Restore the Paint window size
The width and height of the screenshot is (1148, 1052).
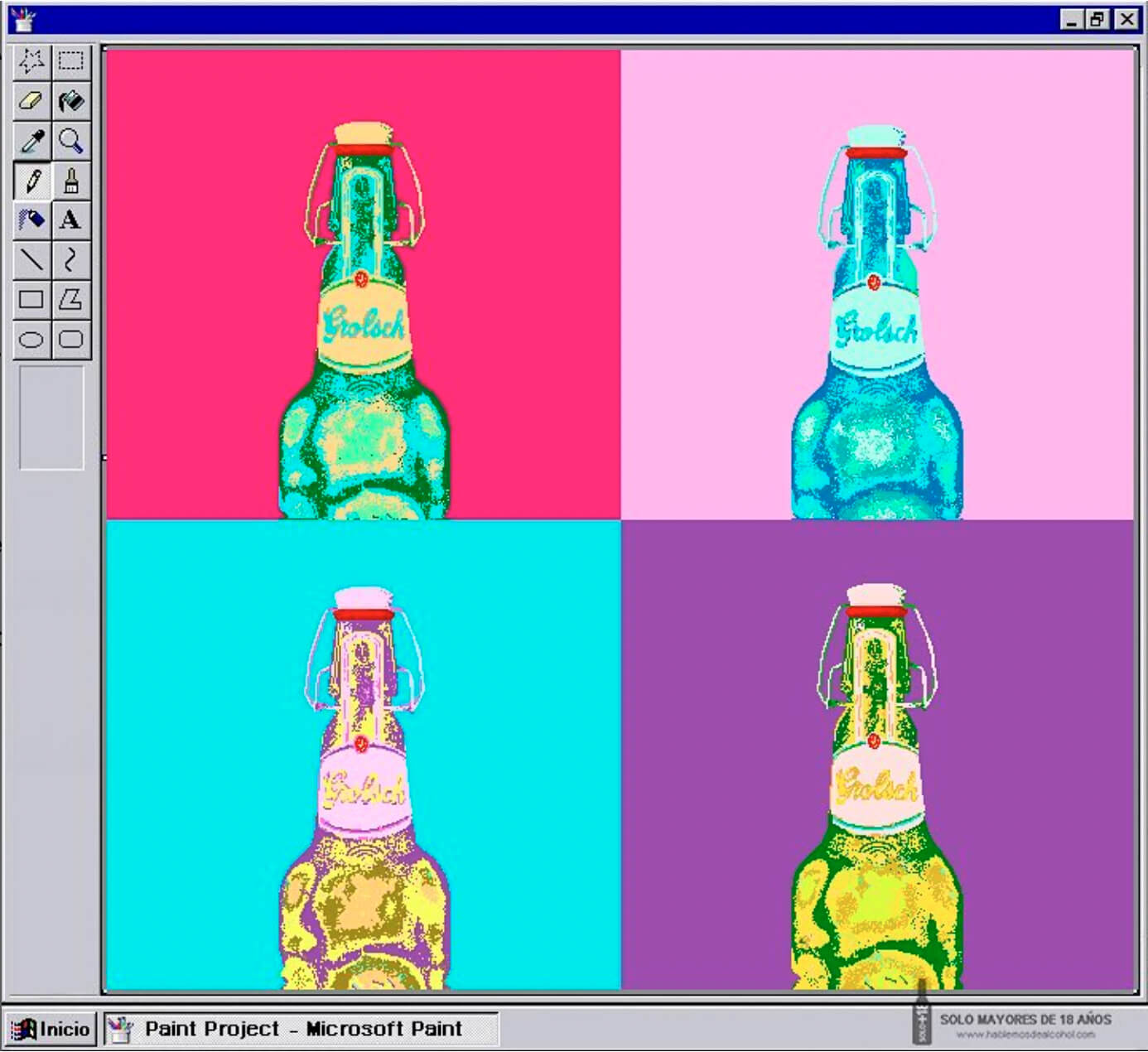click(x=1098, y=20)
